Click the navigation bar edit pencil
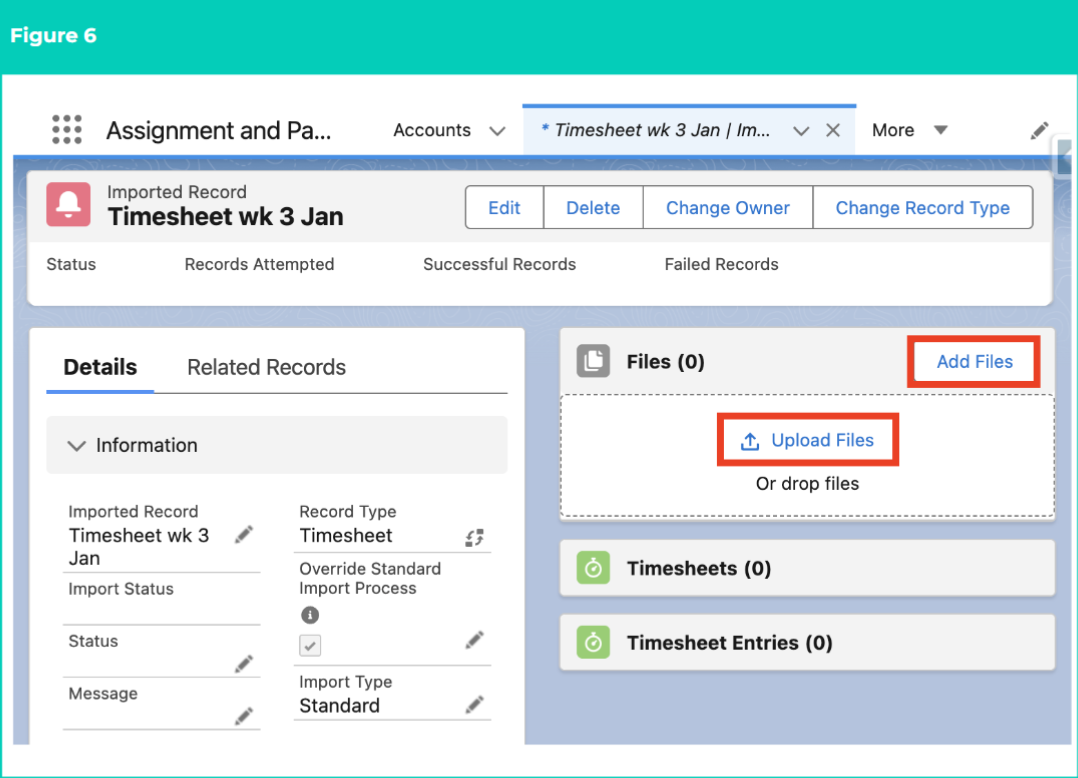Screen dimensions: 1078x778 1039,131
